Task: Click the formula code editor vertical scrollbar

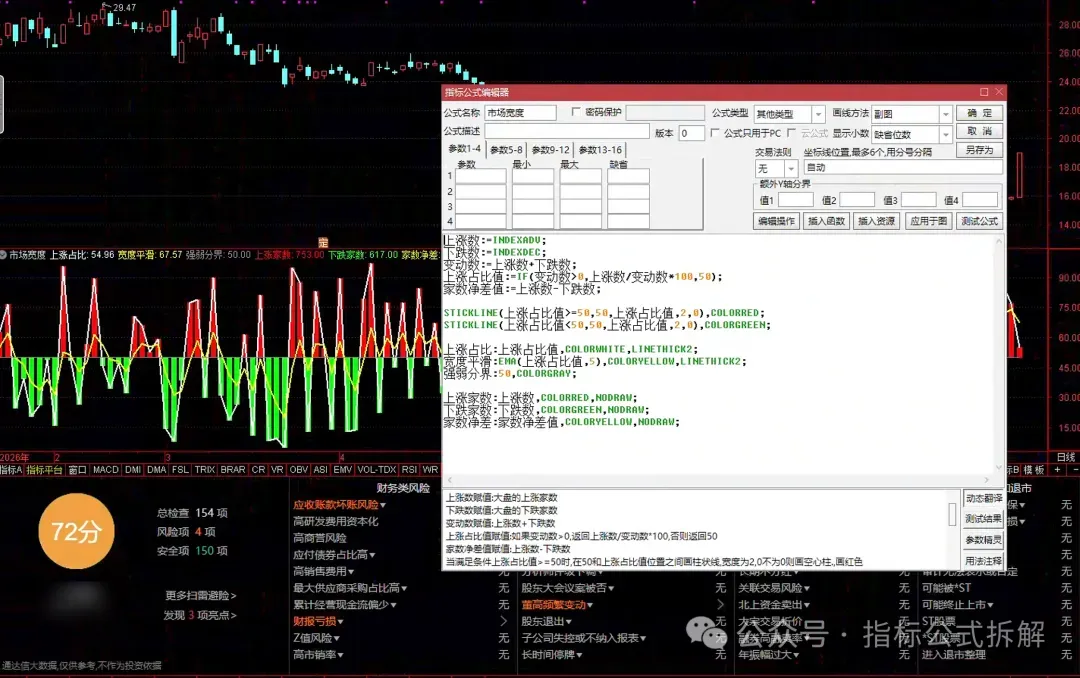Action: [999, 355]
